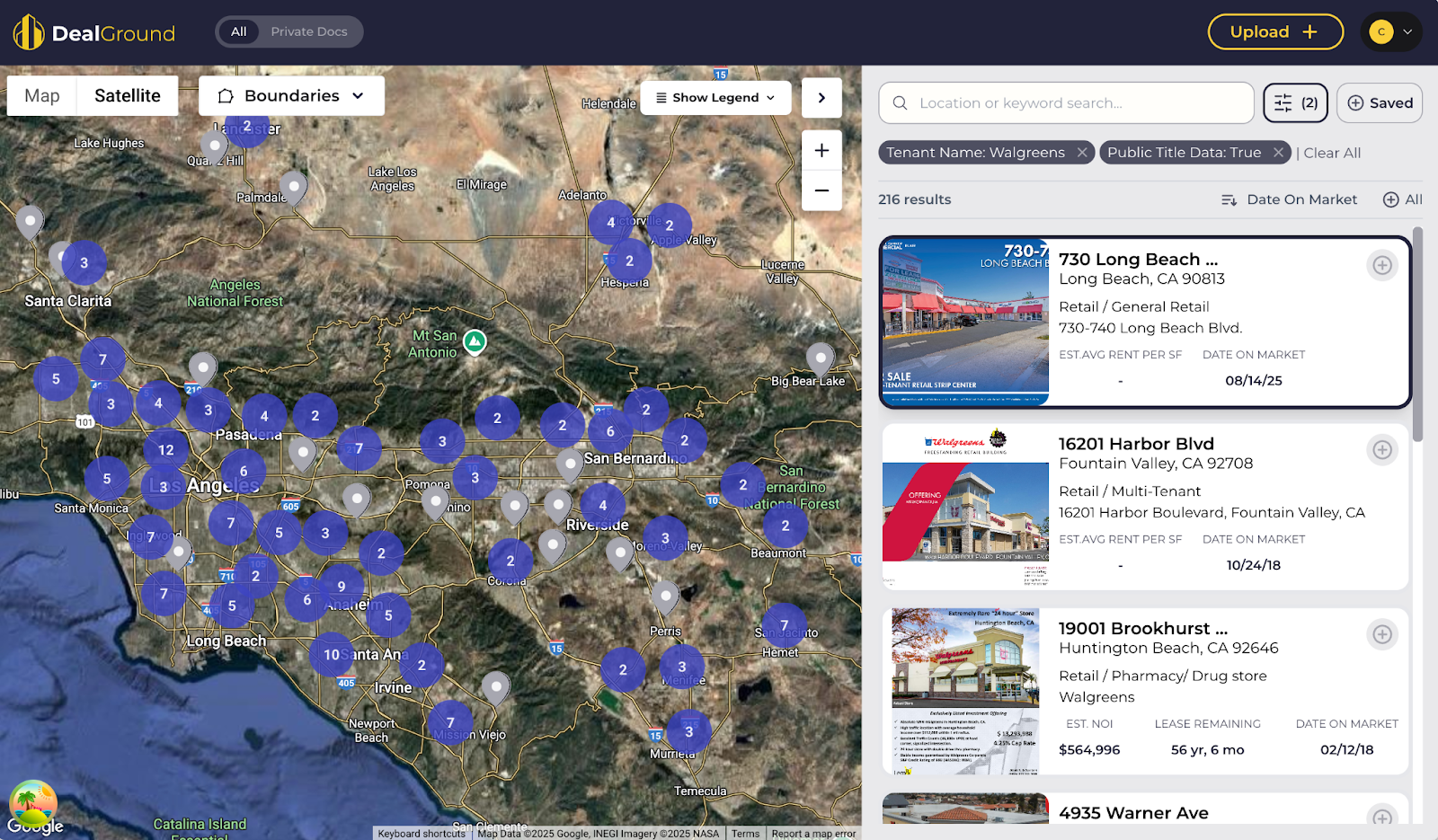Clear all filters
The height and width of the screenshot is (840, 1438).
click(x=1332, y=153)
